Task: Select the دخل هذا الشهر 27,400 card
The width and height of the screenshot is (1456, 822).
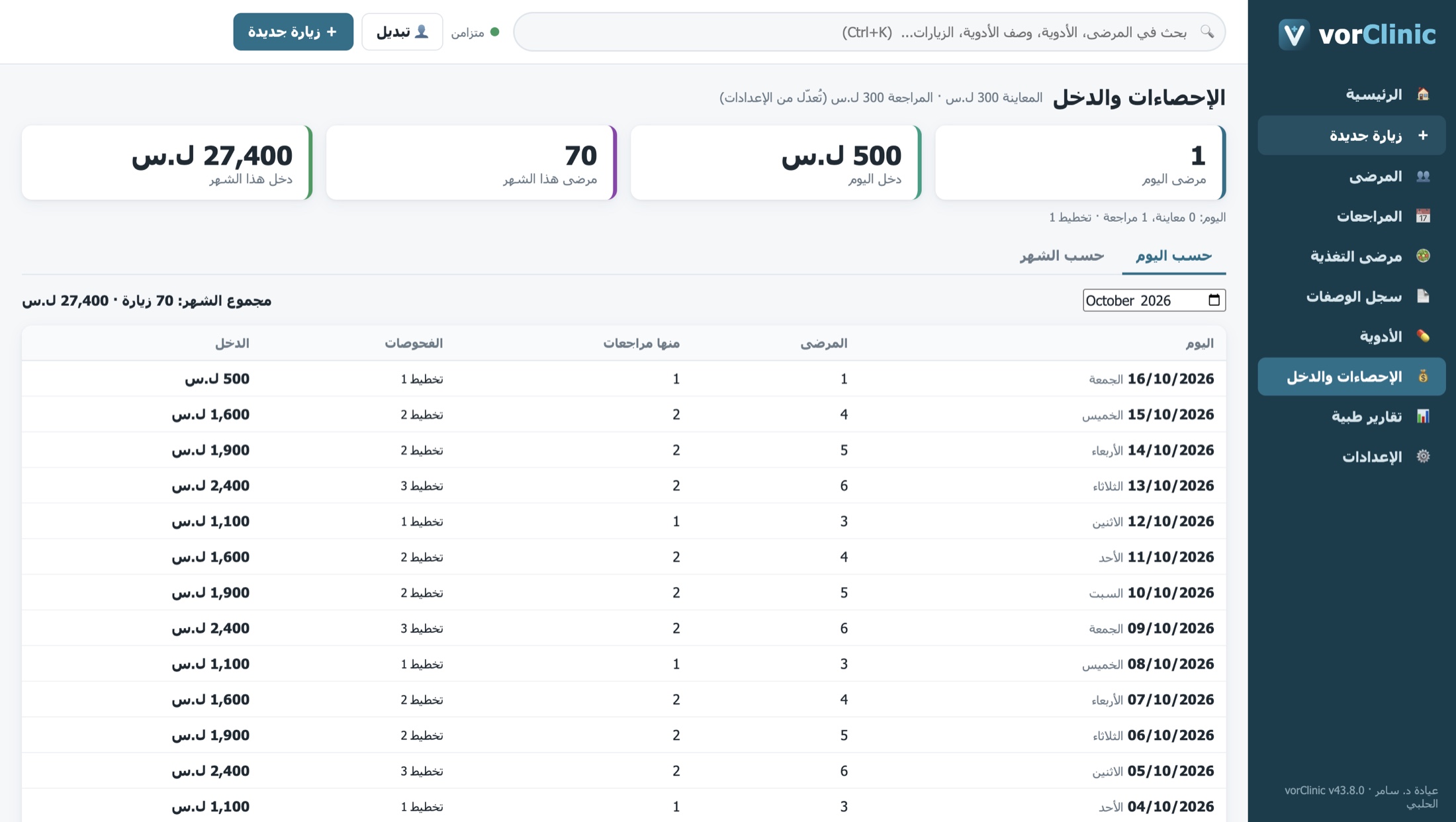Action: pyautogui.click(x=167, y=162)
